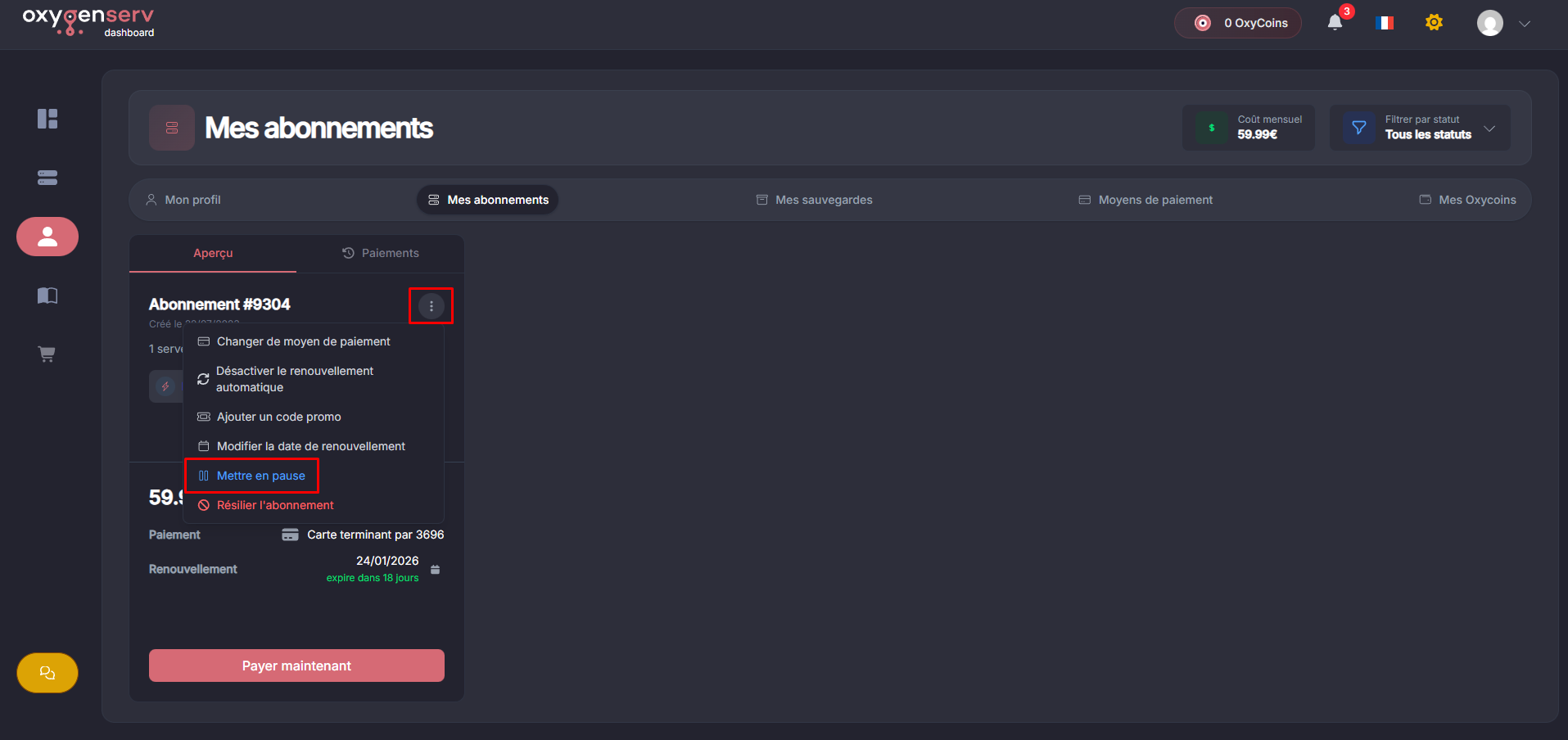Image resolution: width=1568 pixels, height=740 pixels.
Task: Go to the 'Moyens de paiement' tab
Action: click(x=1145, y=200)
